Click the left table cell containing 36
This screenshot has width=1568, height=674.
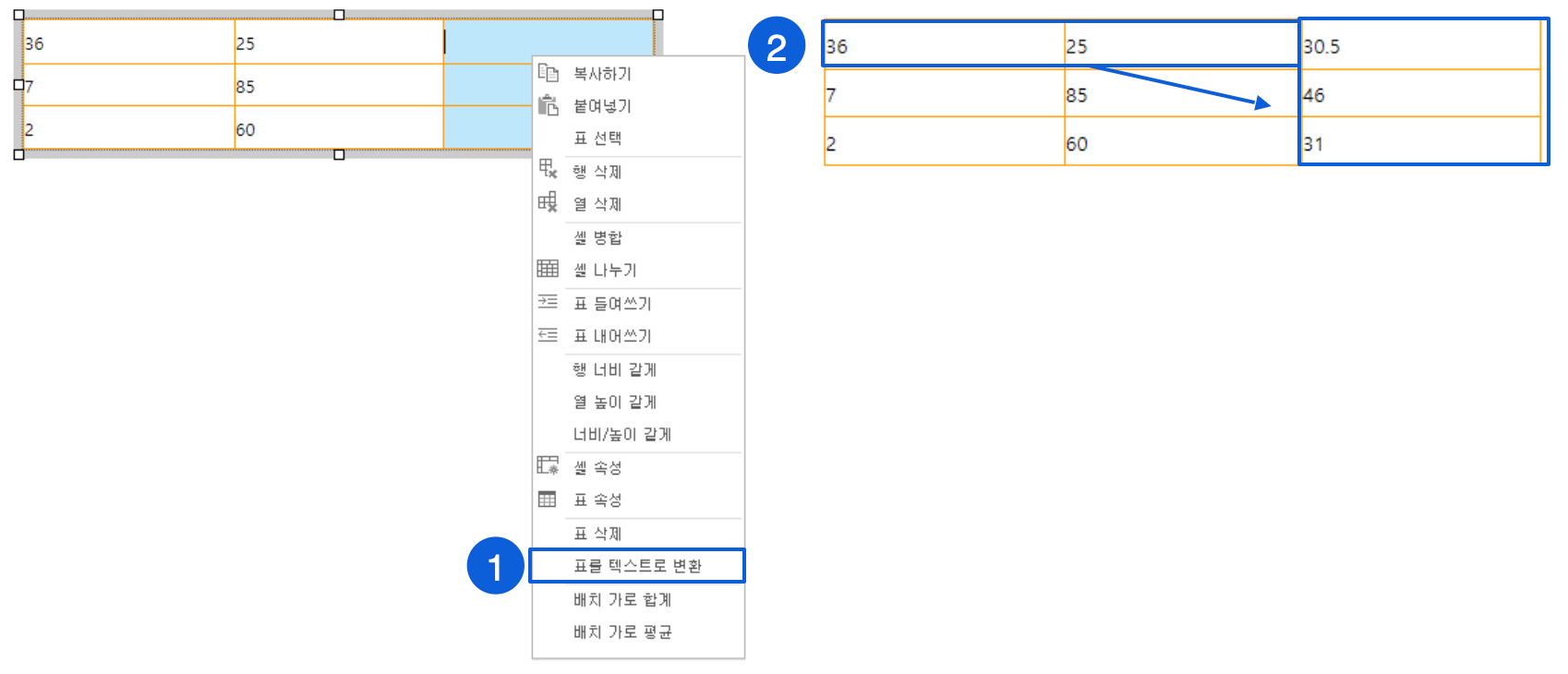point(128,42)
